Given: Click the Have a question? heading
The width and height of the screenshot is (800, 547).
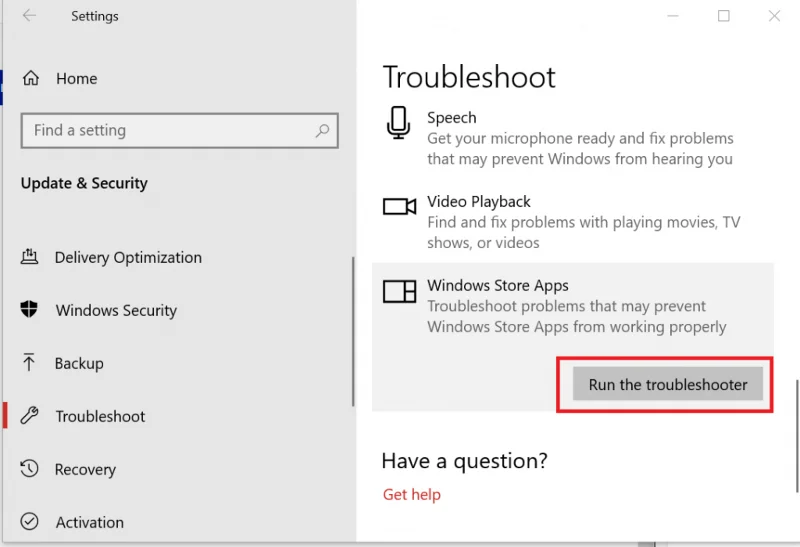Looking at the screenshot, I should pos(464,461).
